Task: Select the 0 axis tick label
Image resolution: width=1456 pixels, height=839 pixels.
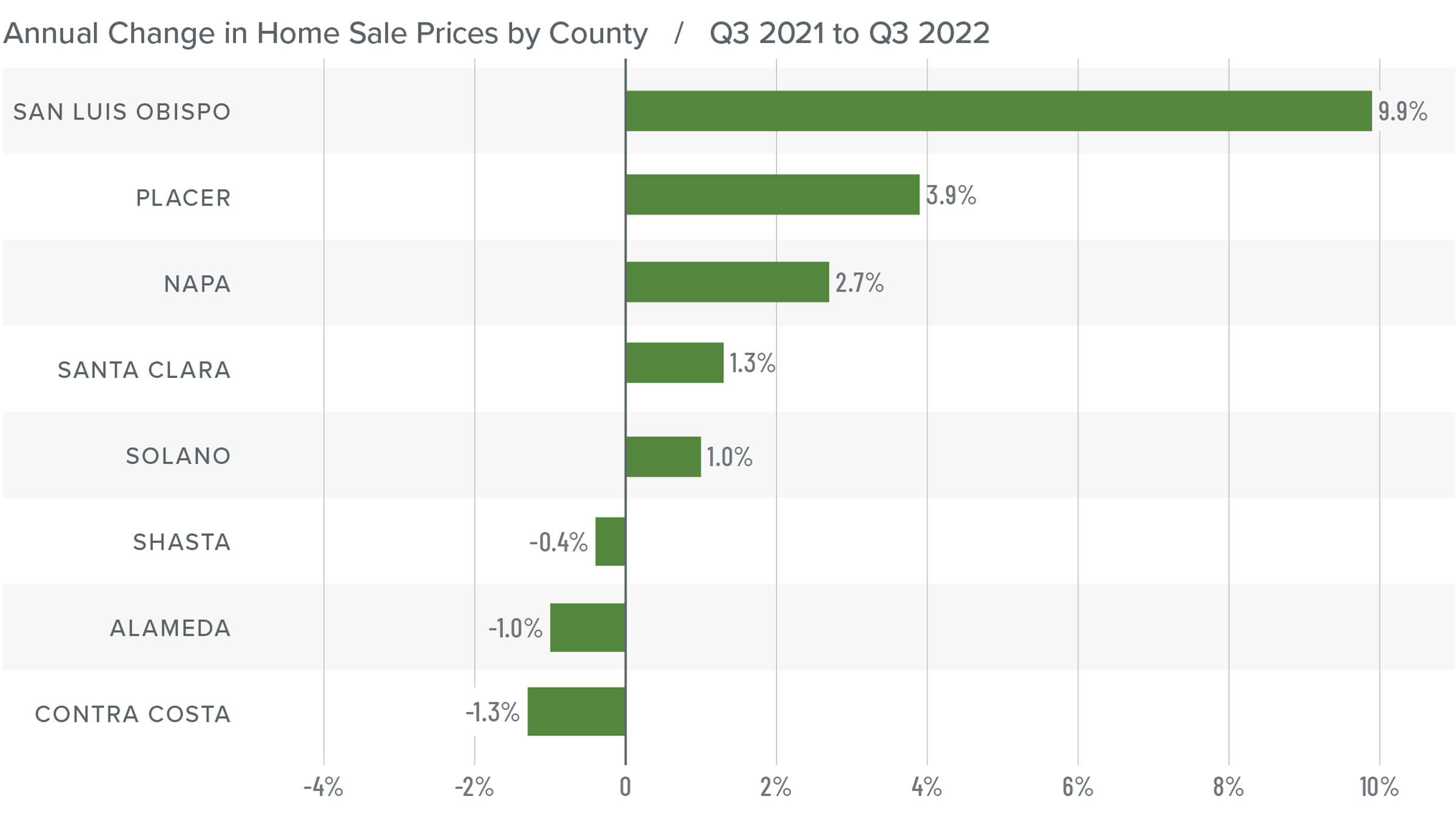Action: 625,787
